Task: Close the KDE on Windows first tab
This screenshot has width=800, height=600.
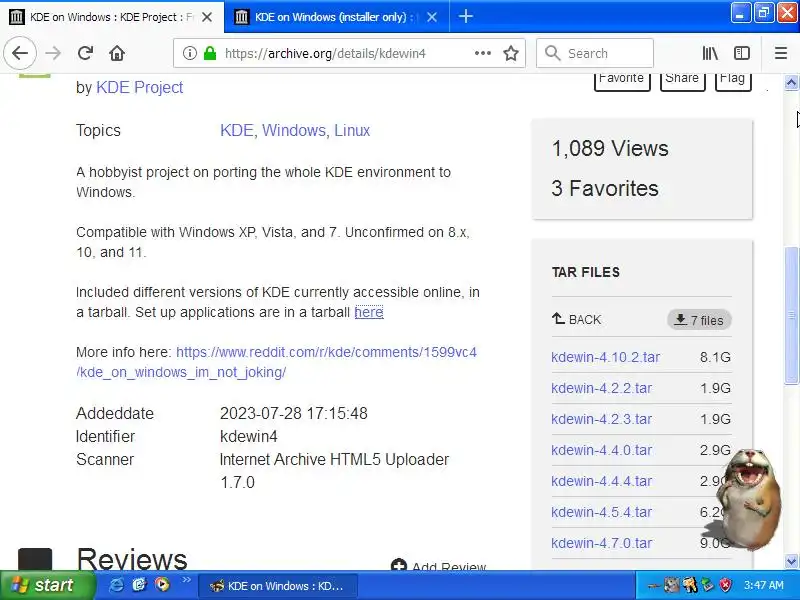Action: (x=207, y=17)
